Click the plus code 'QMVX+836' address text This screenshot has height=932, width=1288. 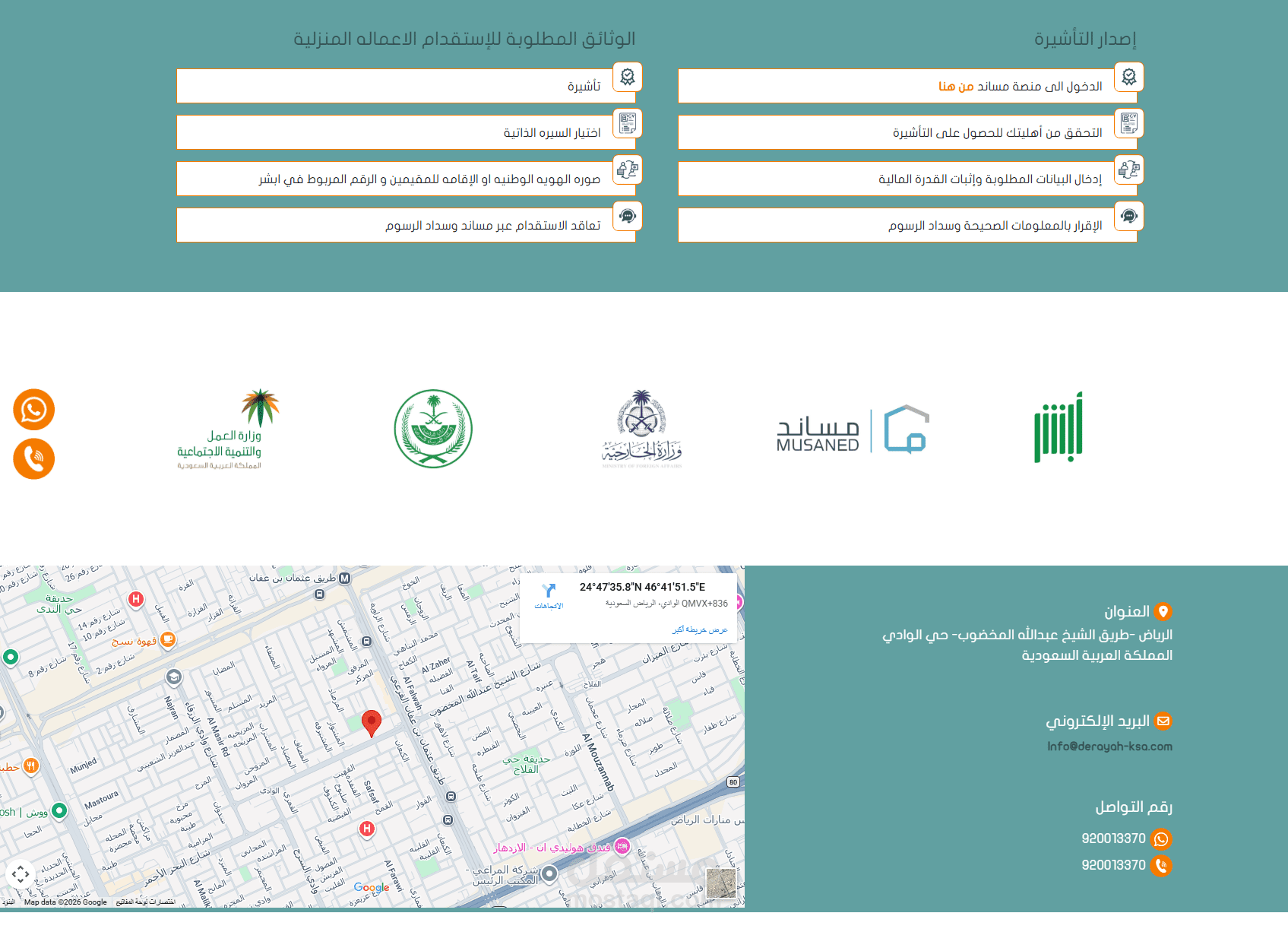[x=666, y=604]
